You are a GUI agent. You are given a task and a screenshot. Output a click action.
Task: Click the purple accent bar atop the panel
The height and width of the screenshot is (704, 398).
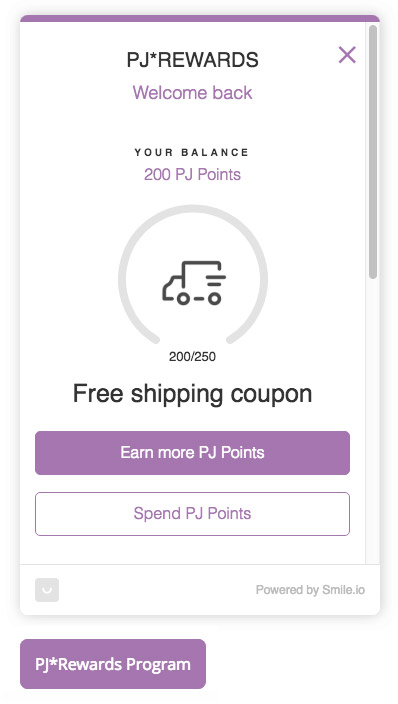click(x=200, y=18)
